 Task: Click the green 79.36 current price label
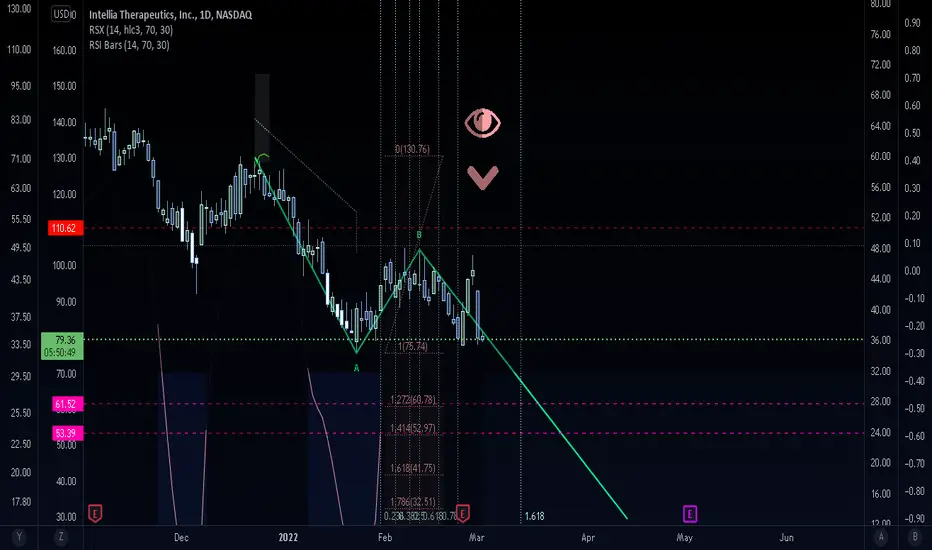pos(64,340)
